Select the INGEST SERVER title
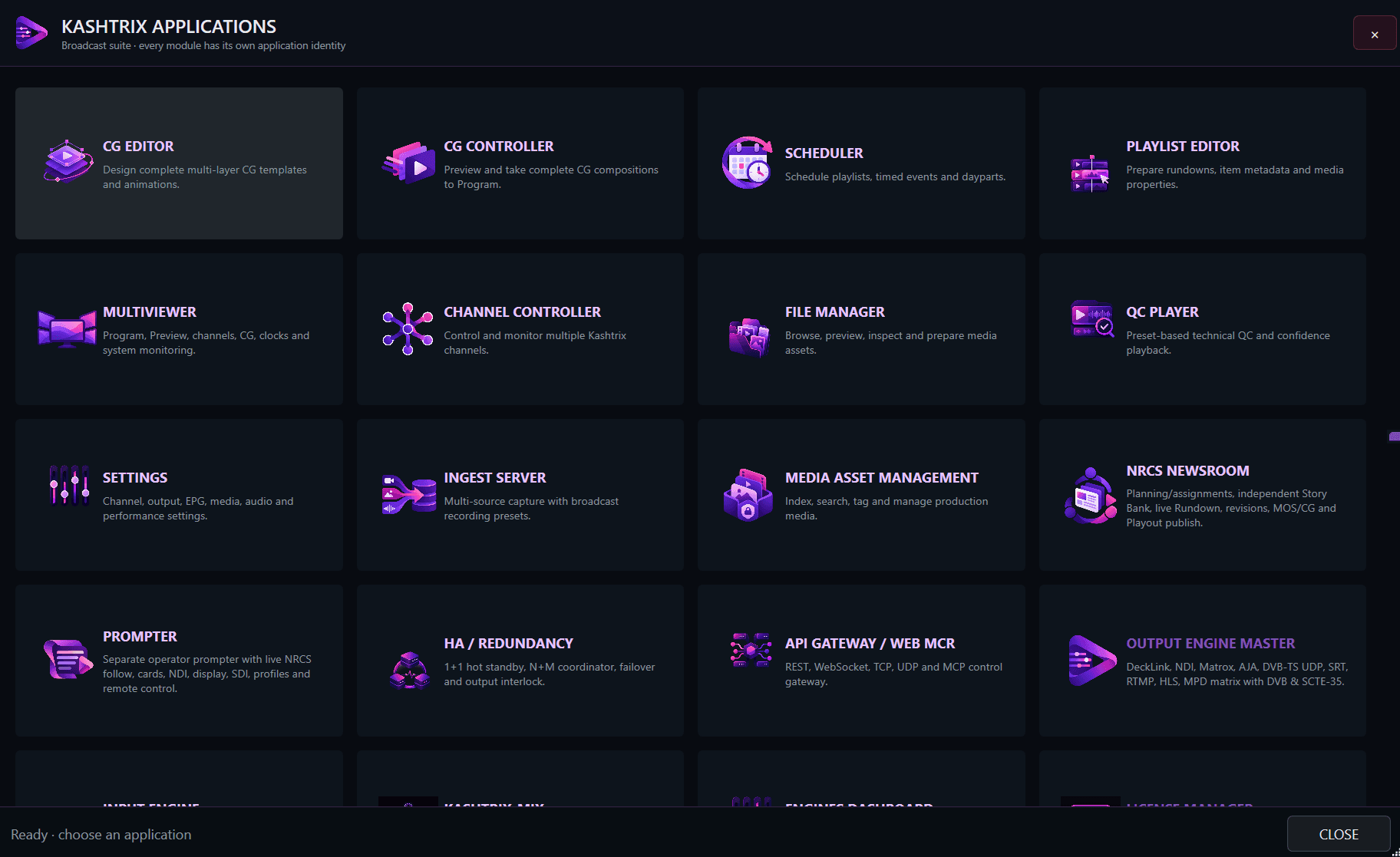 click(495, 477)
